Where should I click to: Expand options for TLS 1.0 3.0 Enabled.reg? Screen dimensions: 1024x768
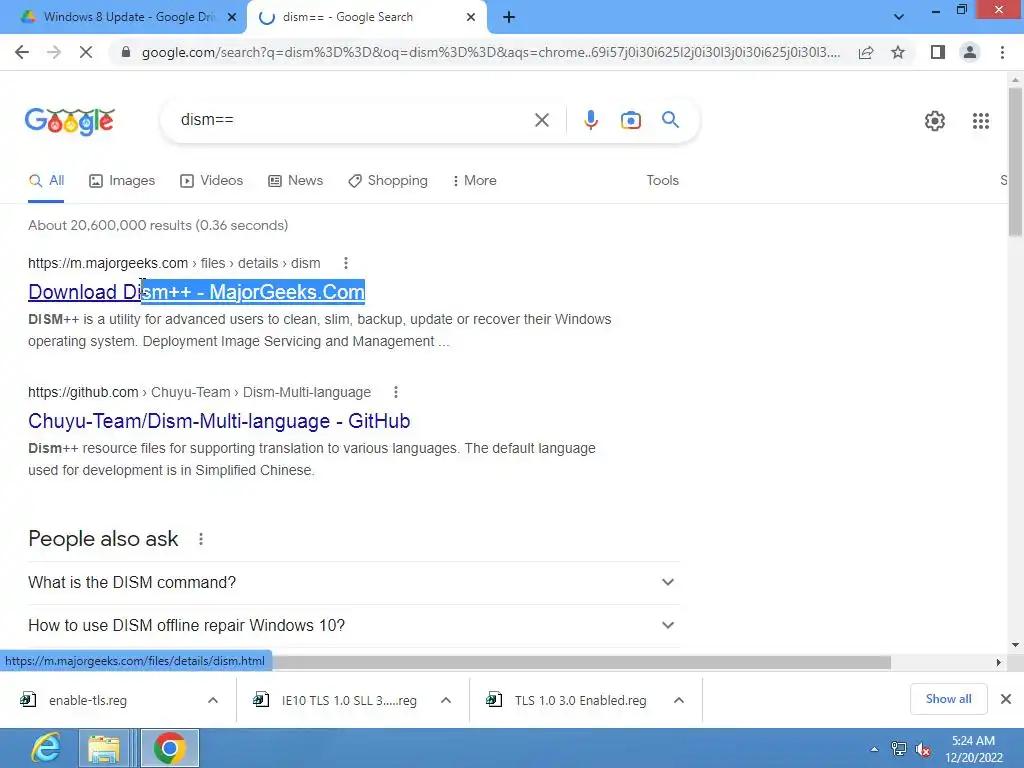pyautogui.click(x=679, y=700)
